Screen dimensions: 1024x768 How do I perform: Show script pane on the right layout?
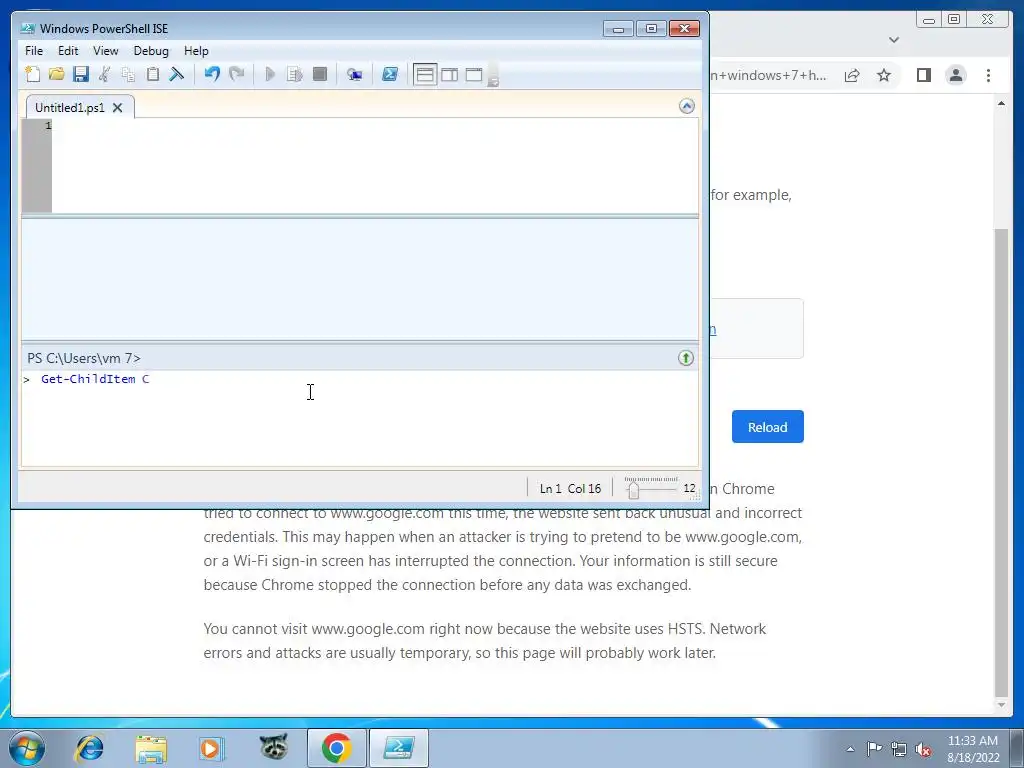449,74
